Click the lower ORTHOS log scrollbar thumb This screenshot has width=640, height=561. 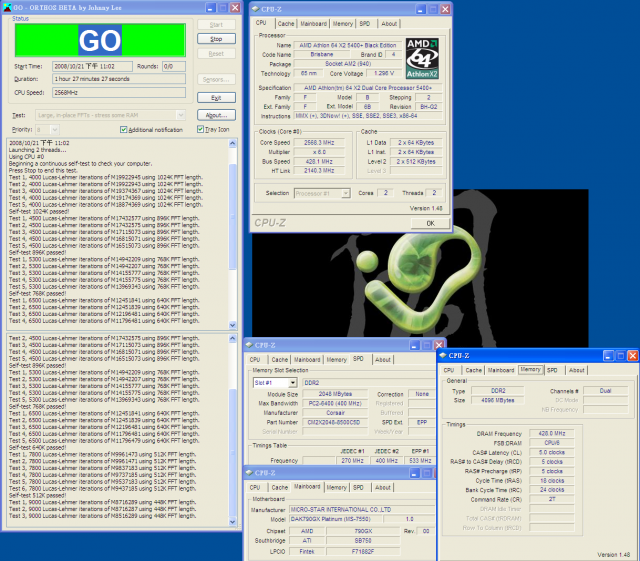point(233,453)
